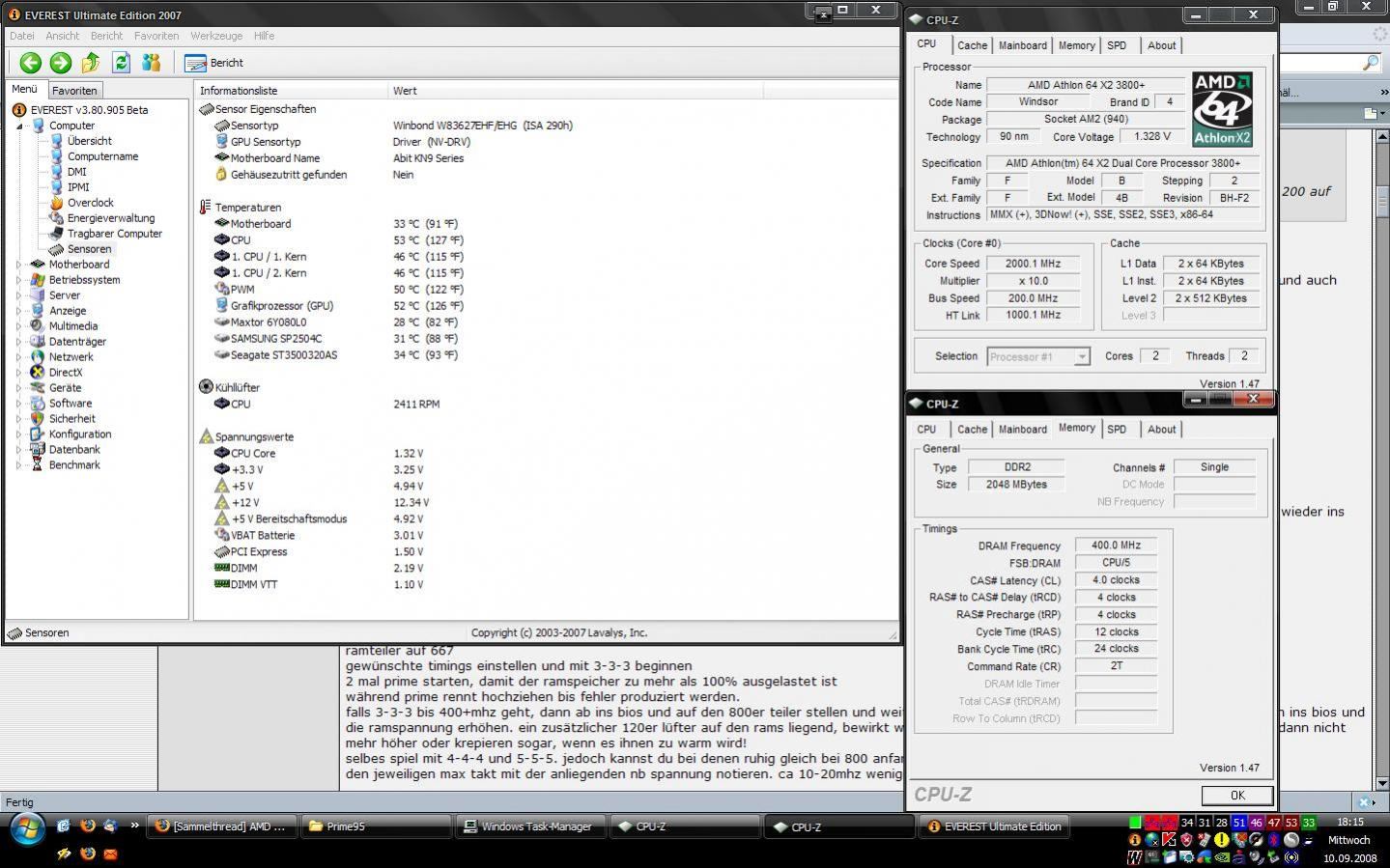Expand the Datenträger tree node
1390x868 pixels.
pyautogui.click(x=18, y=342)
